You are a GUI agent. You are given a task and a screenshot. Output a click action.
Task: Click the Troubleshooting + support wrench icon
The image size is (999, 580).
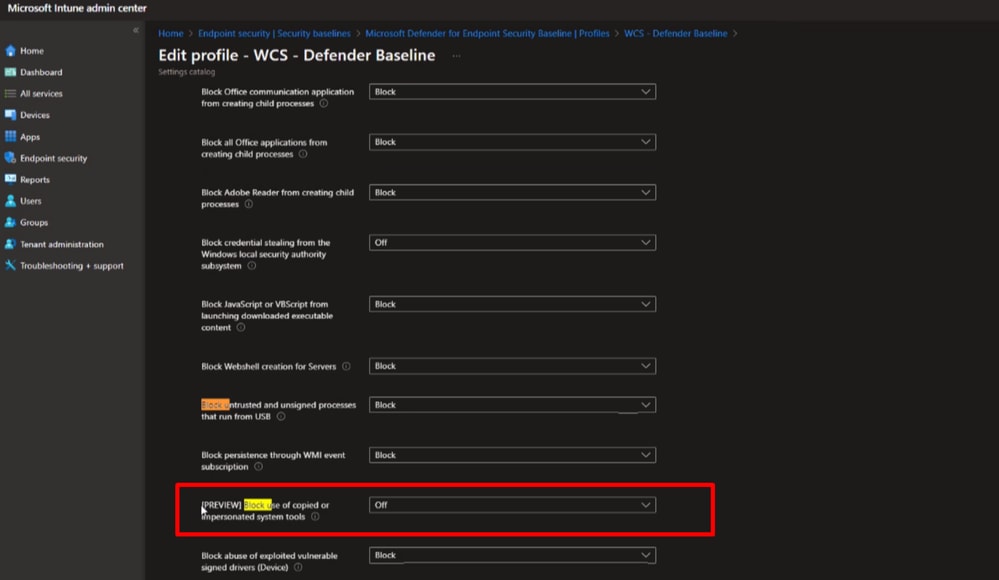10,265
